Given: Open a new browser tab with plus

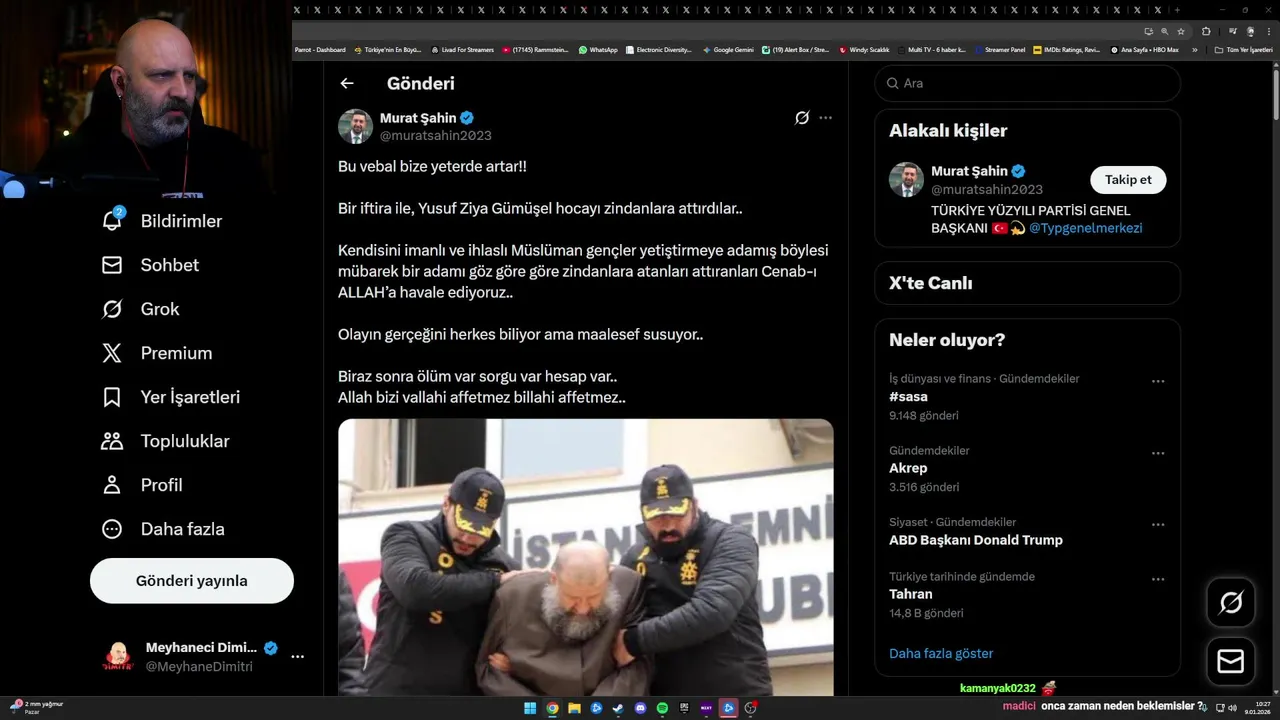Looking at the screenshot, I should pos(1177,10).
